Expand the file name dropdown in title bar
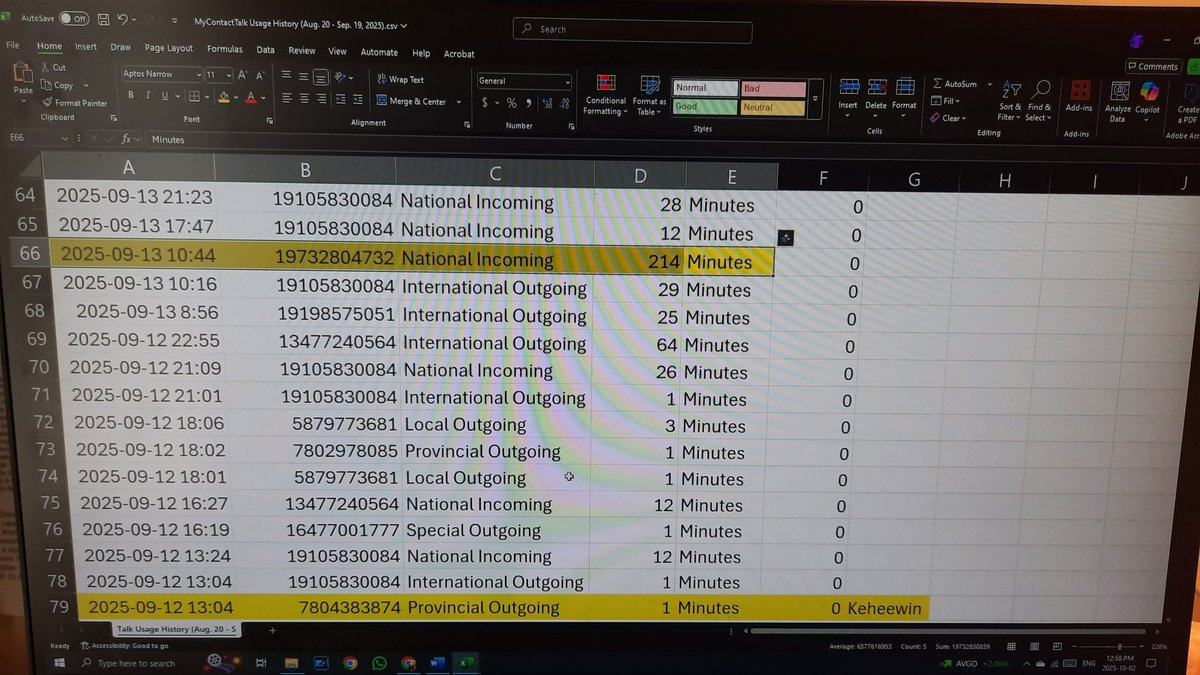 pyautogui.click(x=404, y=25)
